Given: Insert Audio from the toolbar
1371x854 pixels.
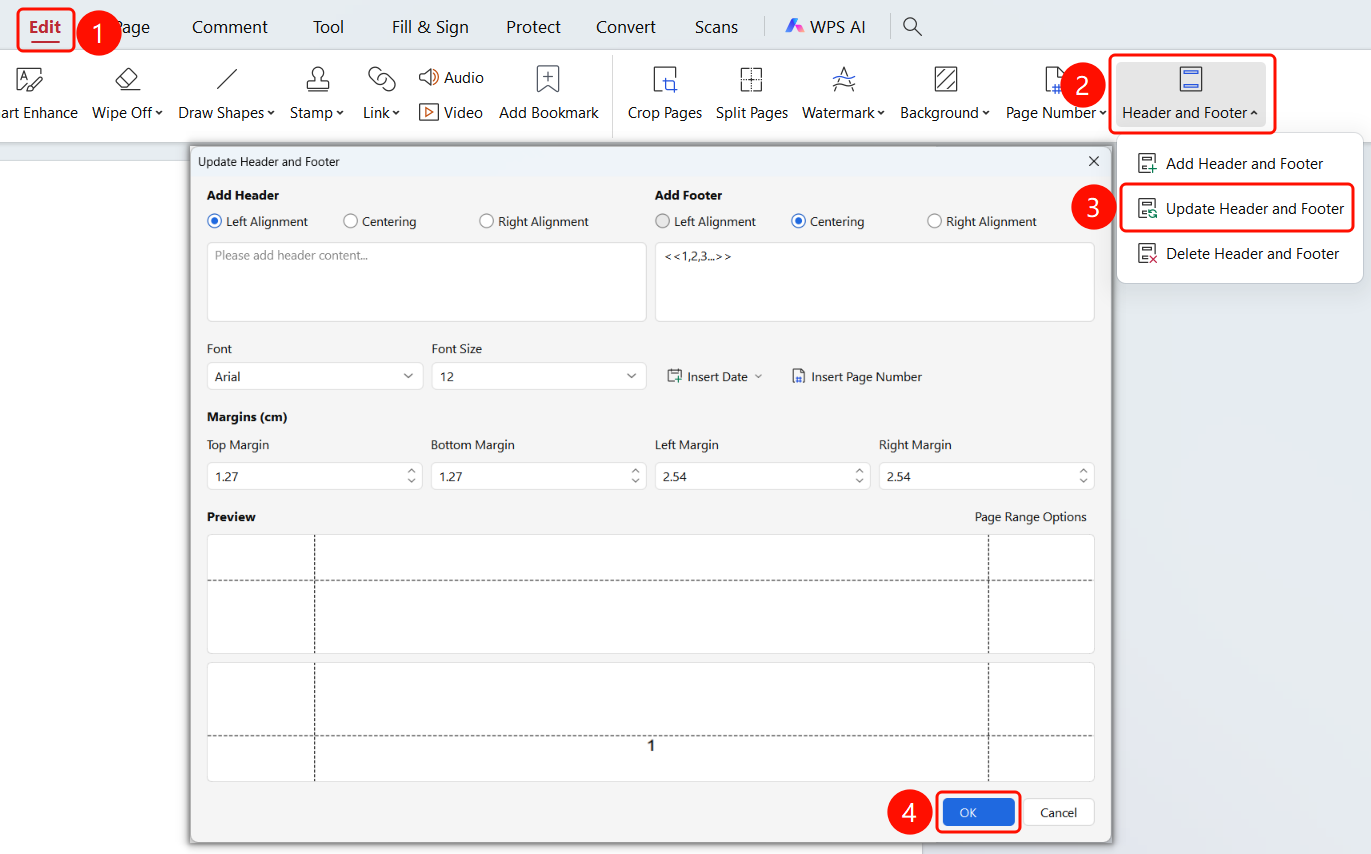Looking at the screenshot, I should click(x=451, y=78).
